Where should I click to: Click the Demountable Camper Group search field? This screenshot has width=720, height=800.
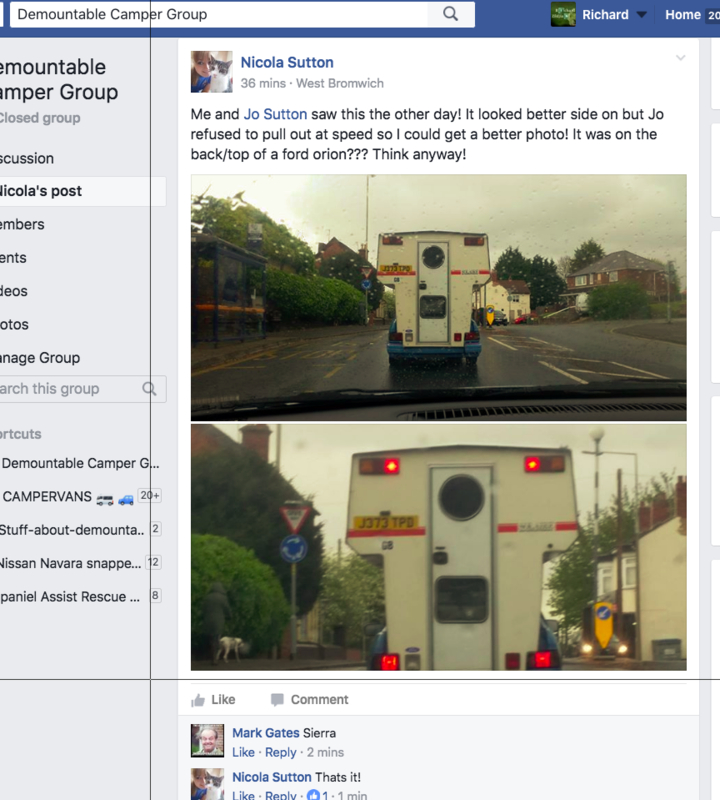click(219, 14)
